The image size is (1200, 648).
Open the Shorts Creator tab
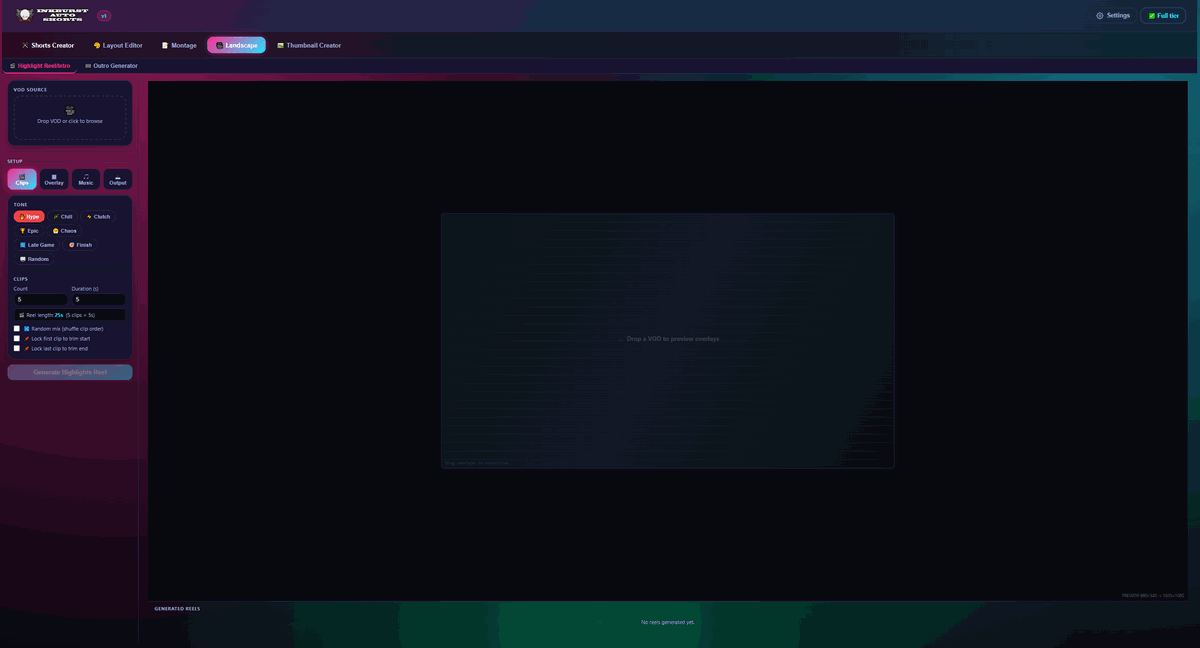(x=48, y=45)
